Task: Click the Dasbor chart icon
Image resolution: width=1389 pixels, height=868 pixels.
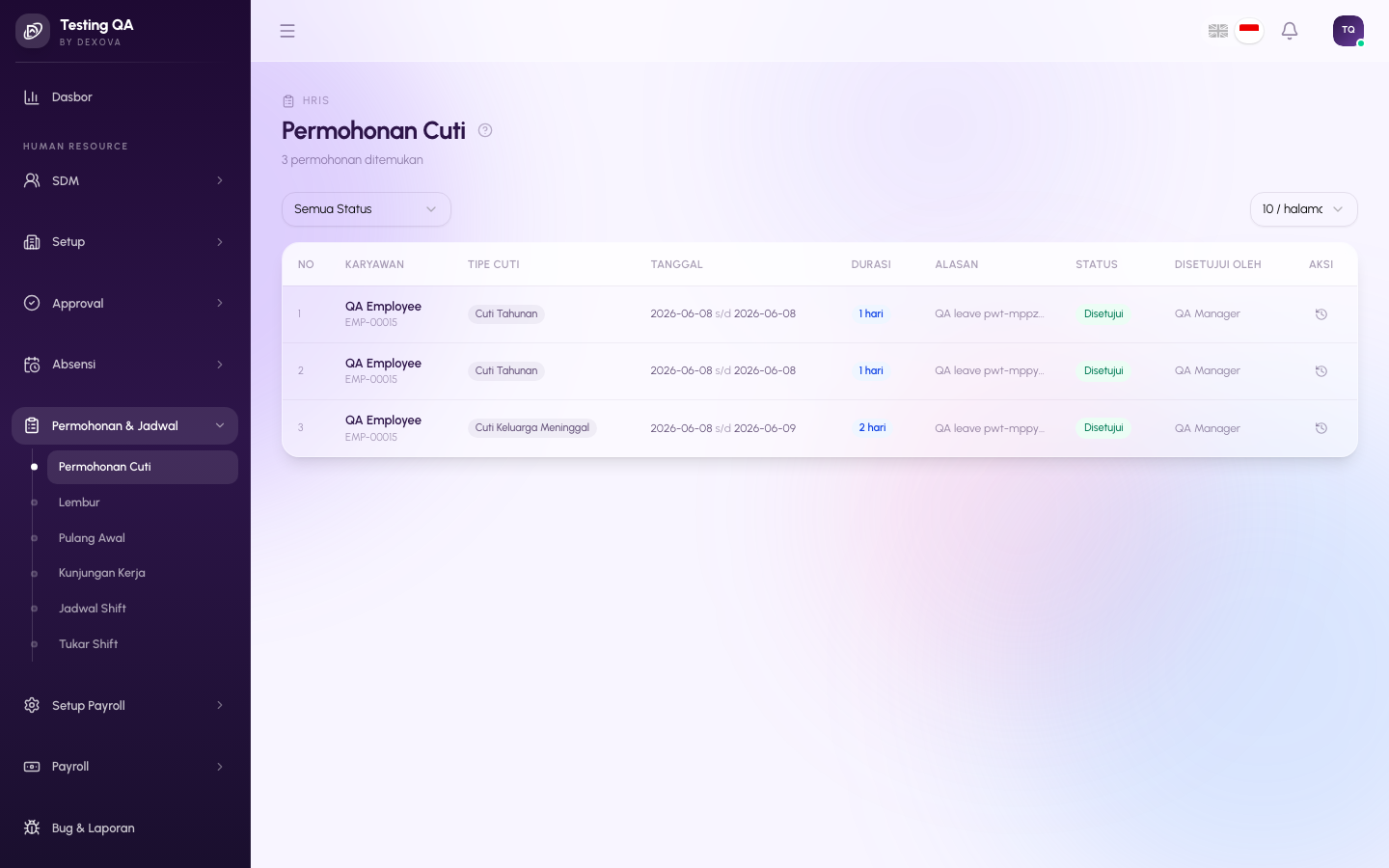Action: (x=32, y=97)
